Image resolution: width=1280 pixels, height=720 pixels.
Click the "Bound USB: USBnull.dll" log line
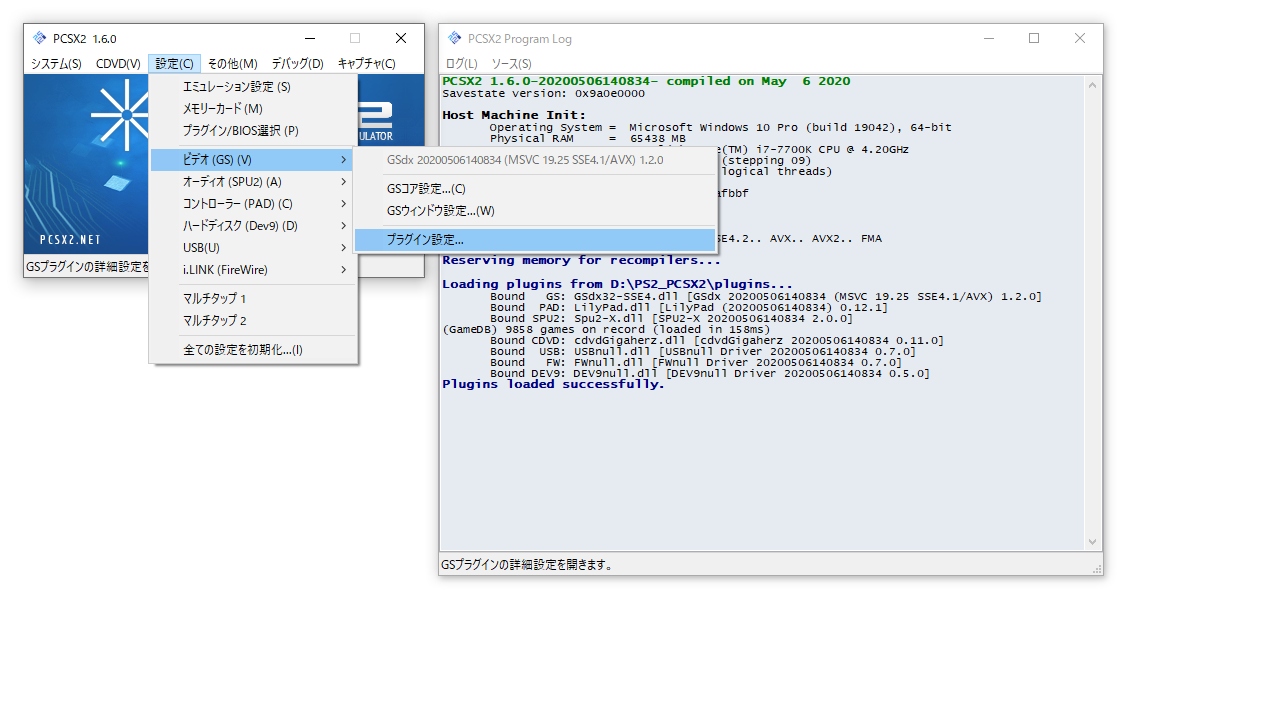pos(703,351)
